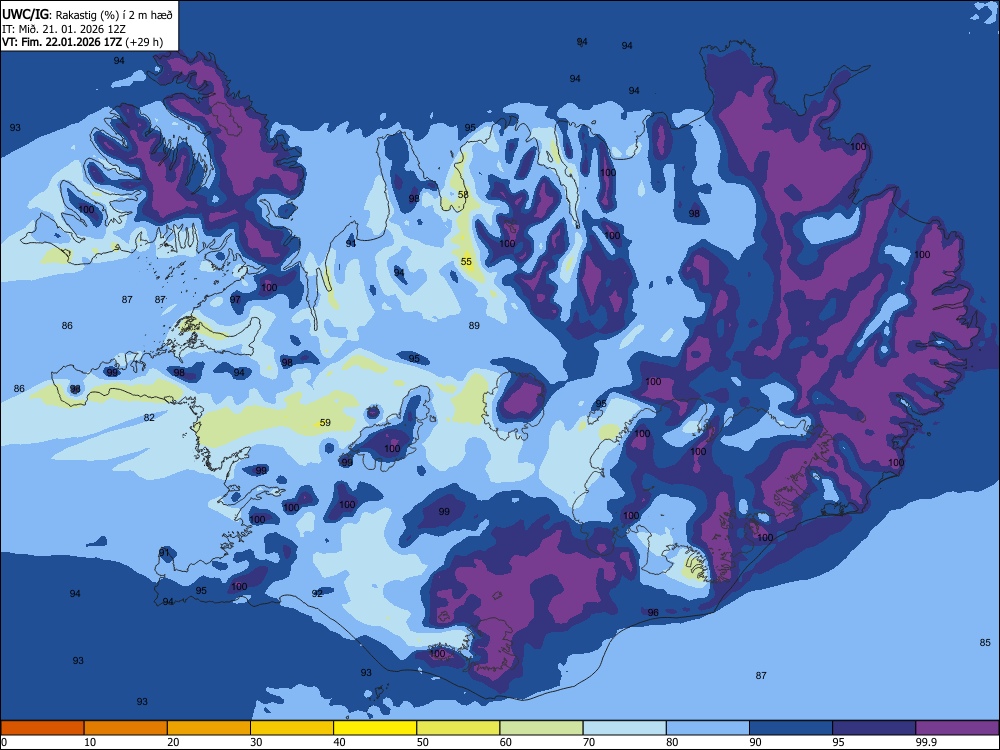Click the '89' value in central Iceland
The image size is (1000, 750).
tap(474, 325)
